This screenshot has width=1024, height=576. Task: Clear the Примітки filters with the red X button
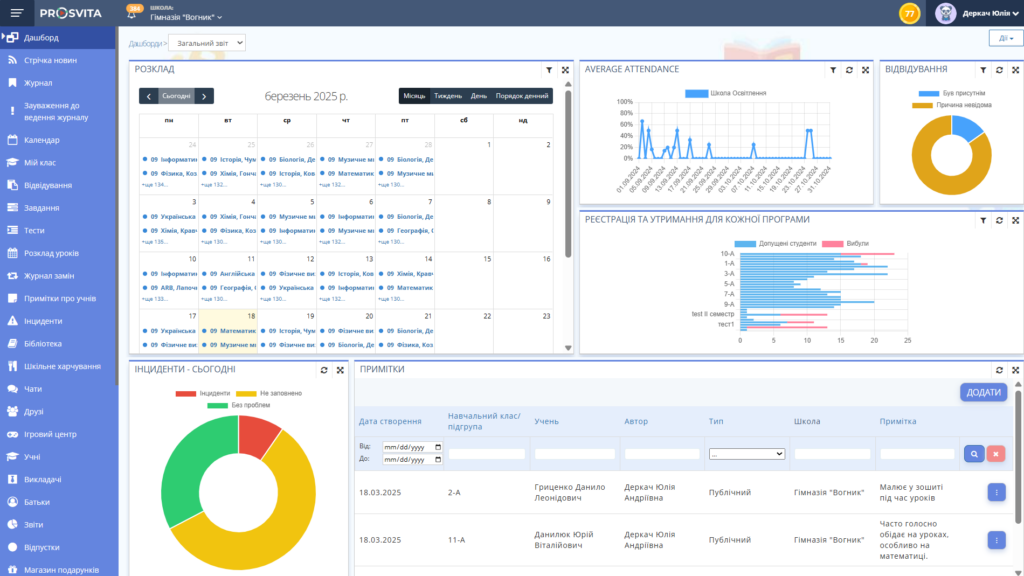pyautogui.click(x=996, y=453)
